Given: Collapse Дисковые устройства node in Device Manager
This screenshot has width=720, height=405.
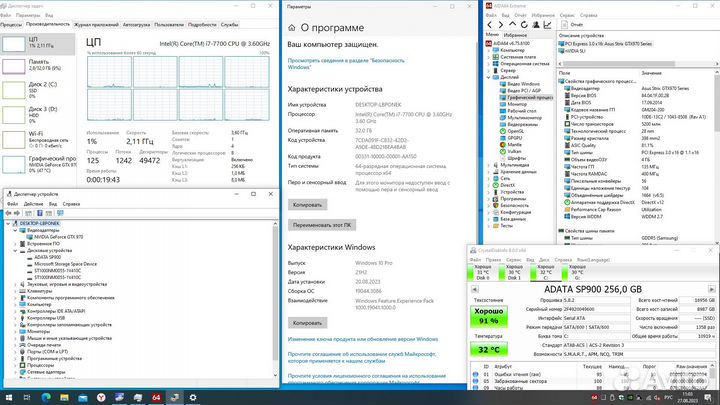Looking at the screenshot, I should (15, 251).
